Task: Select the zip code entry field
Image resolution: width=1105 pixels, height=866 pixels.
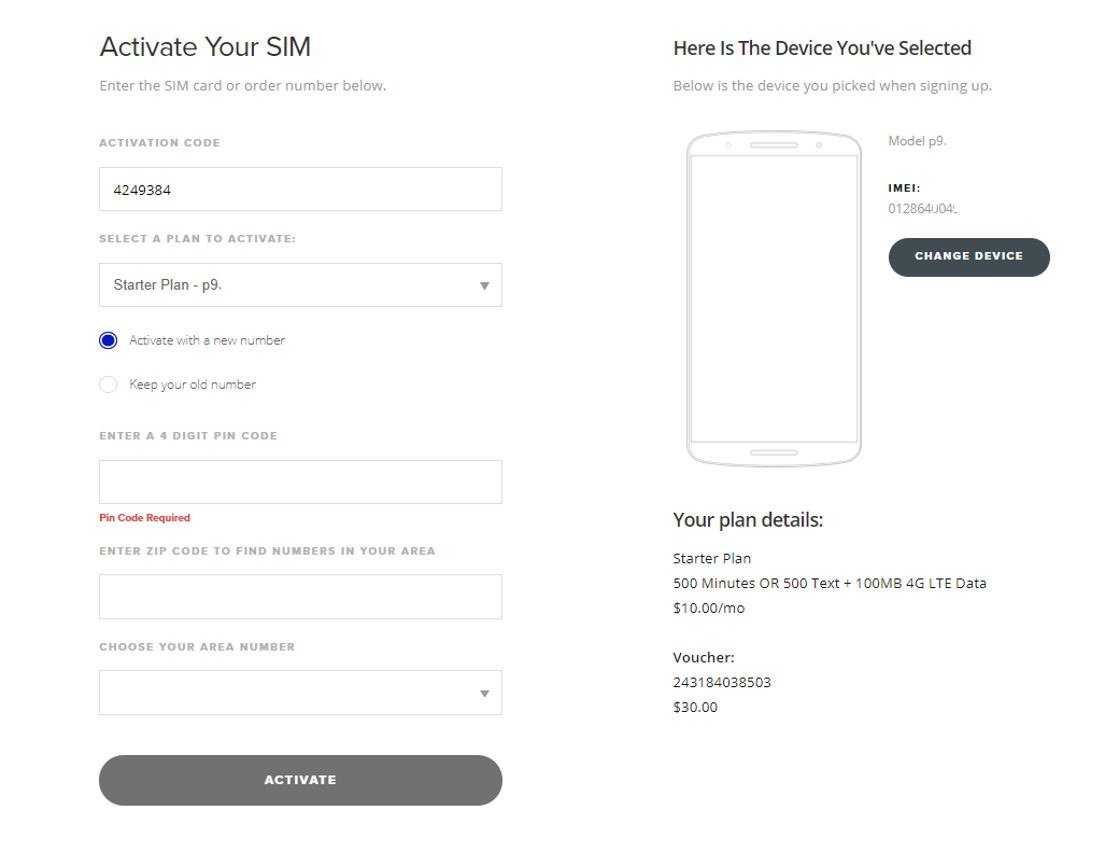Action: point(300,596)
